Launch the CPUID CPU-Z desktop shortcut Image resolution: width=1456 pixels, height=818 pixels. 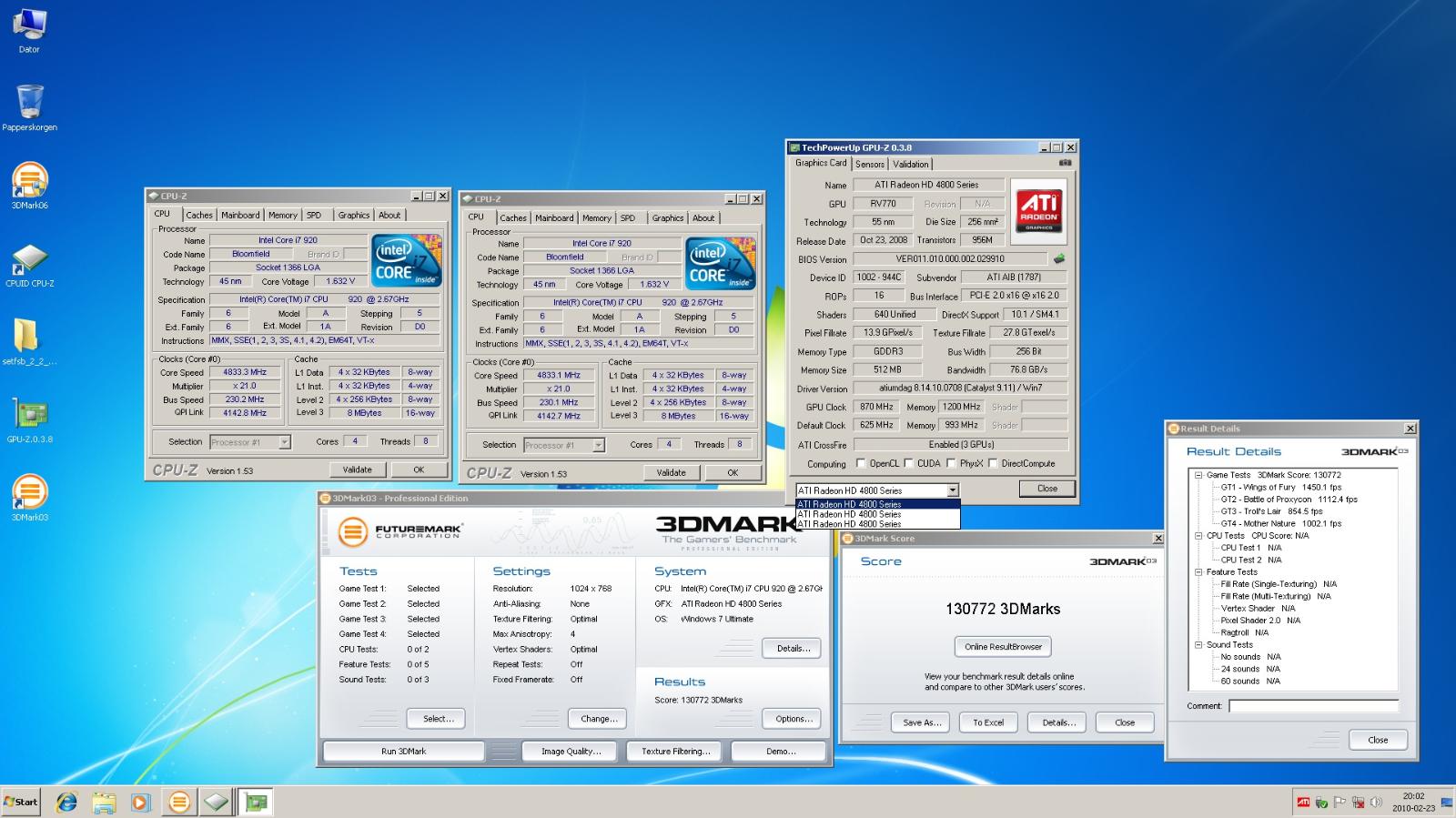[x=29, y=264]
